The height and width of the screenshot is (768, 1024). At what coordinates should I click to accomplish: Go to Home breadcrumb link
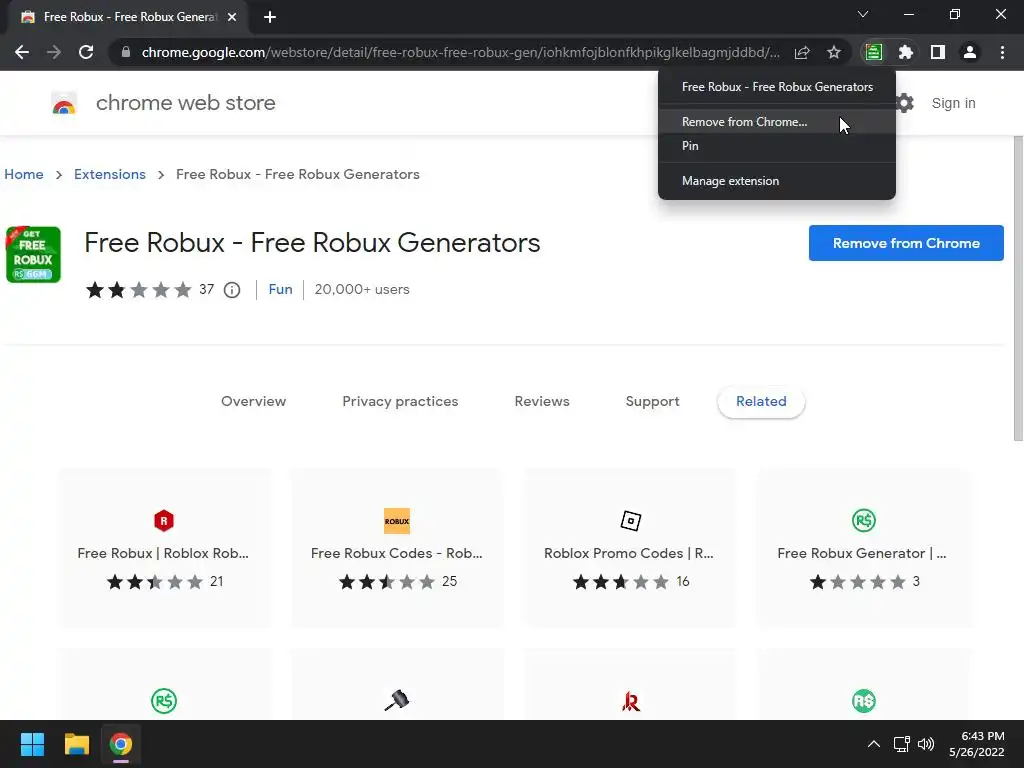coord(24,174)
